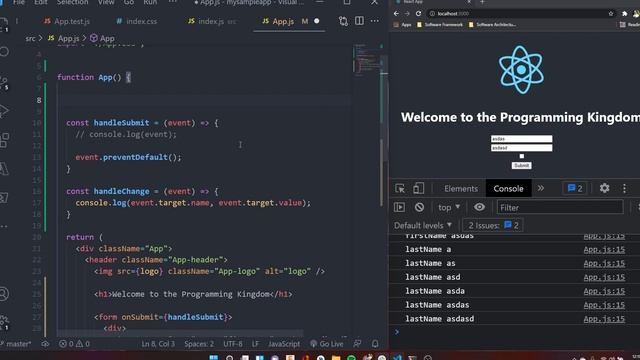Image resolution: width=640 pixels, height=360 pixels.
Task: Open Source Control view in activity bar
Action: click(x=4, y=82)
